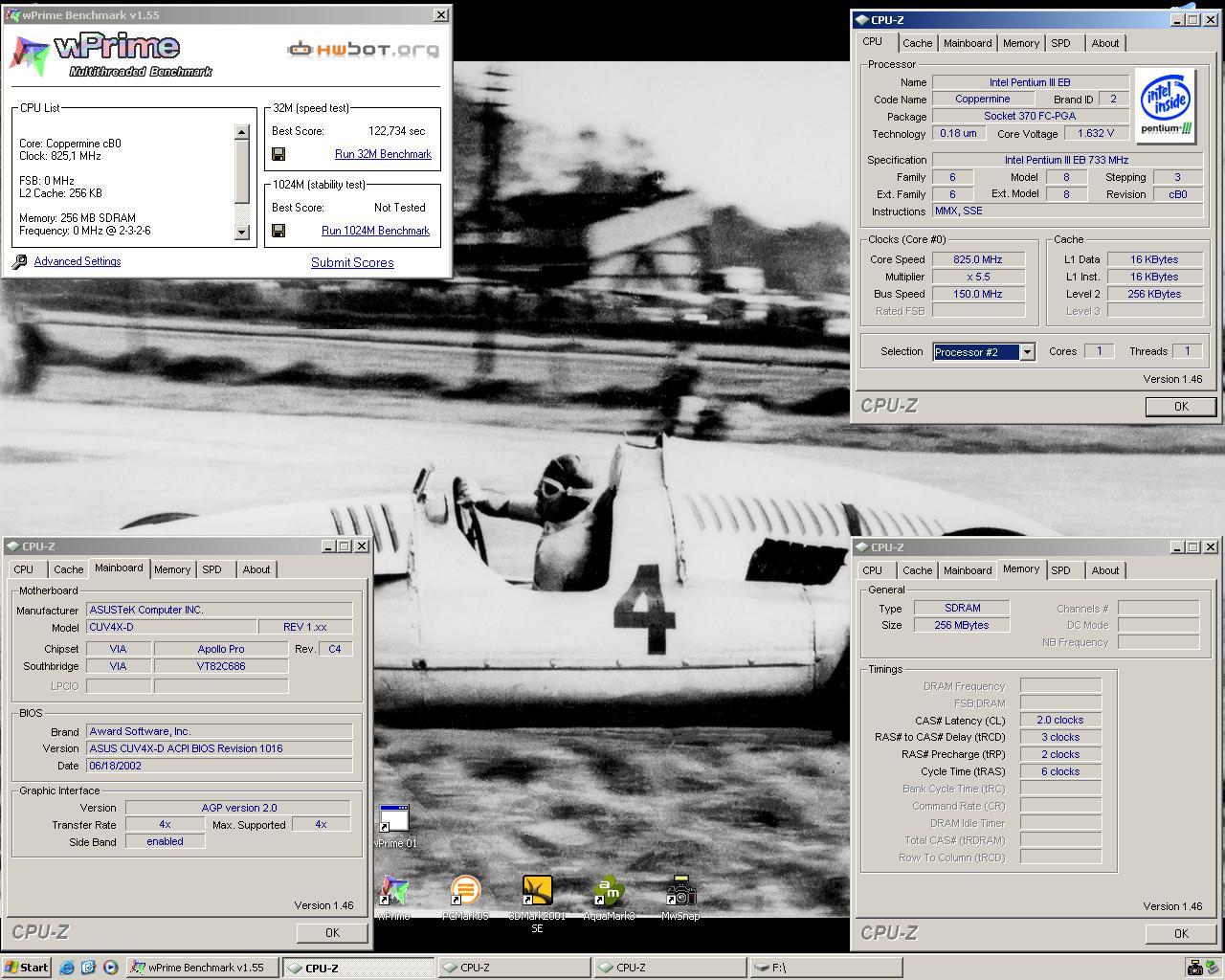Click the floppy save icon beside 1024M Best Score

[x=278, y=231]
